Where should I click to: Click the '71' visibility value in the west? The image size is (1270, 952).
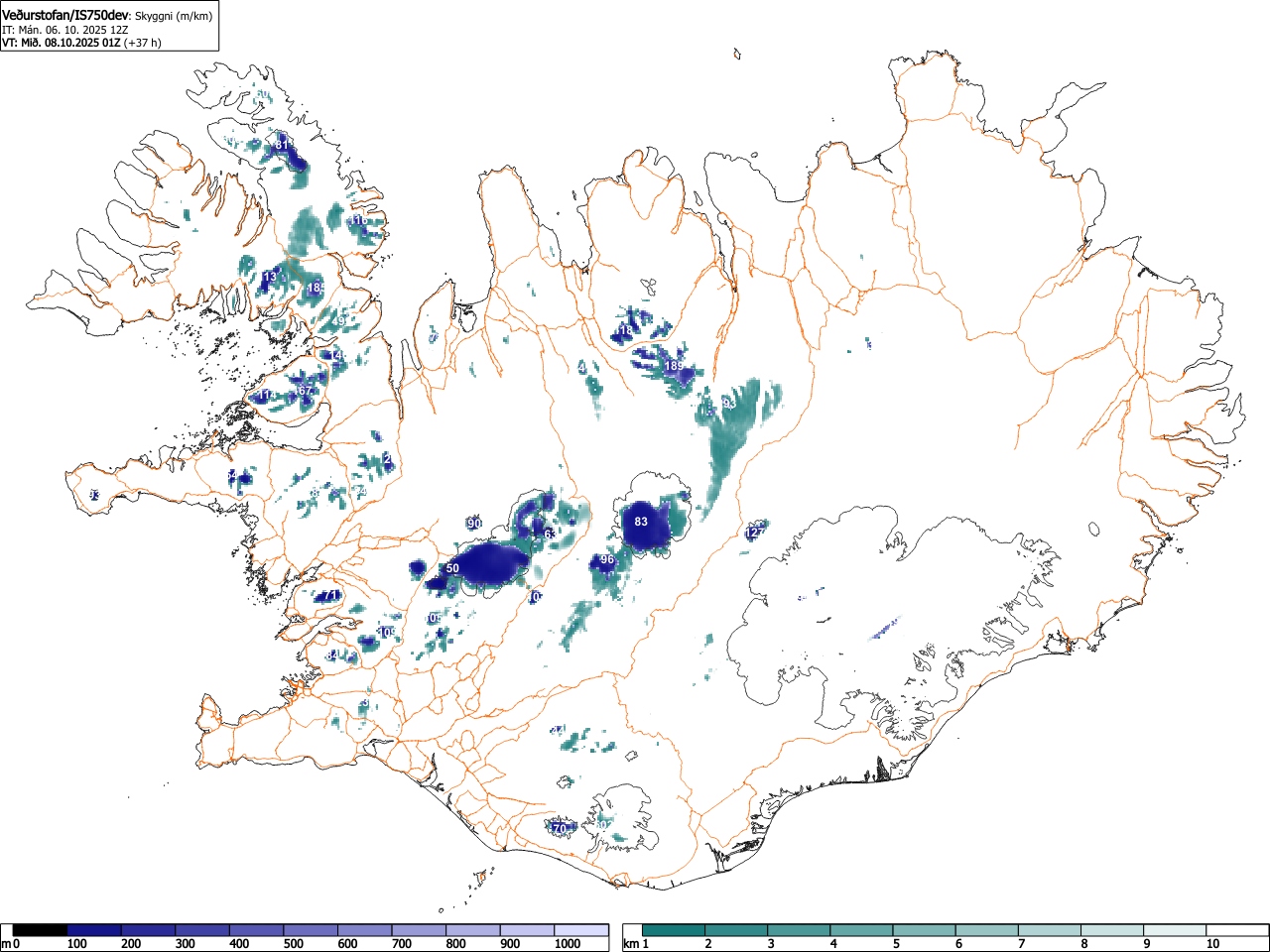[x=331, y=596]
